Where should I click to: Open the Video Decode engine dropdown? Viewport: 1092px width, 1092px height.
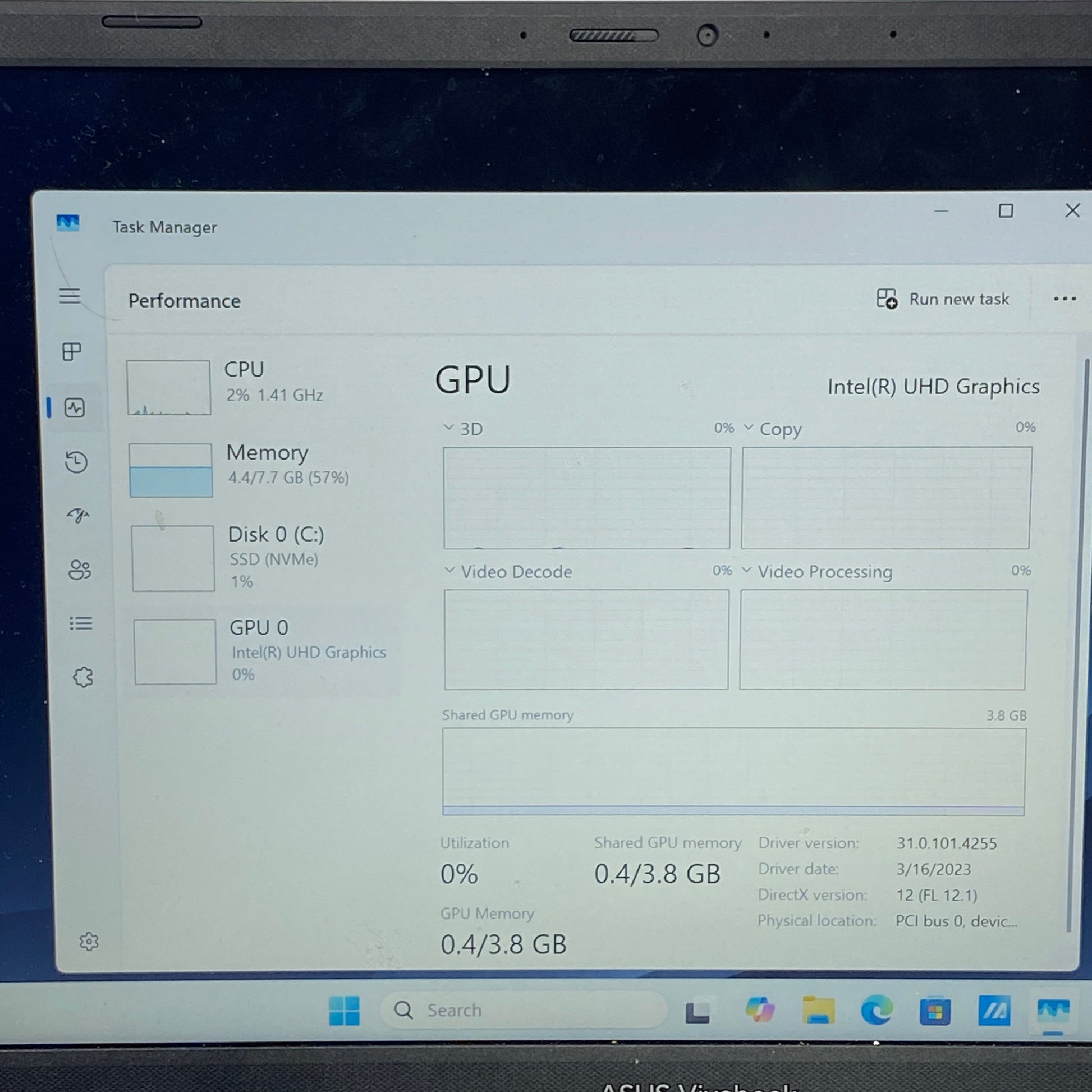450,570
